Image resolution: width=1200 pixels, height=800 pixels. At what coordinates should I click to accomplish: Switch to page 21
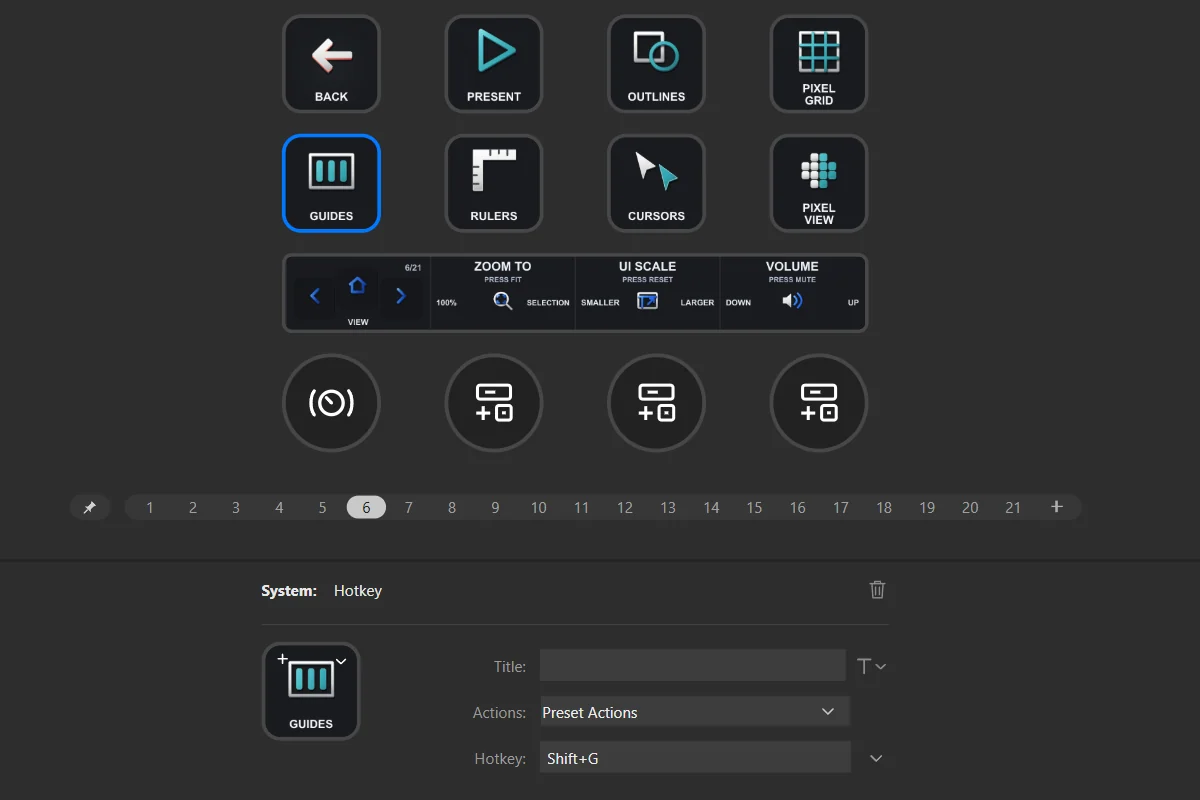(1013, 508)
